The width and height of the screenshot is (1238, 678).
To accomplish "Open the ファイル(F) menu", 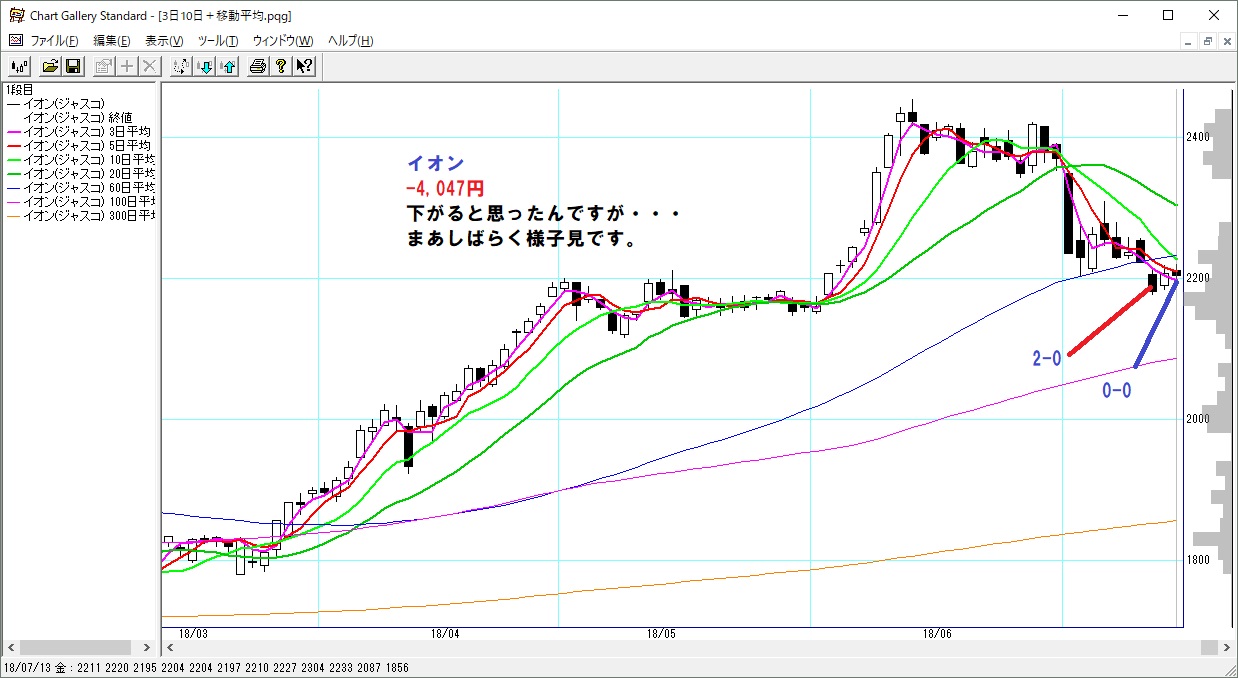I will tap(54, 41).
